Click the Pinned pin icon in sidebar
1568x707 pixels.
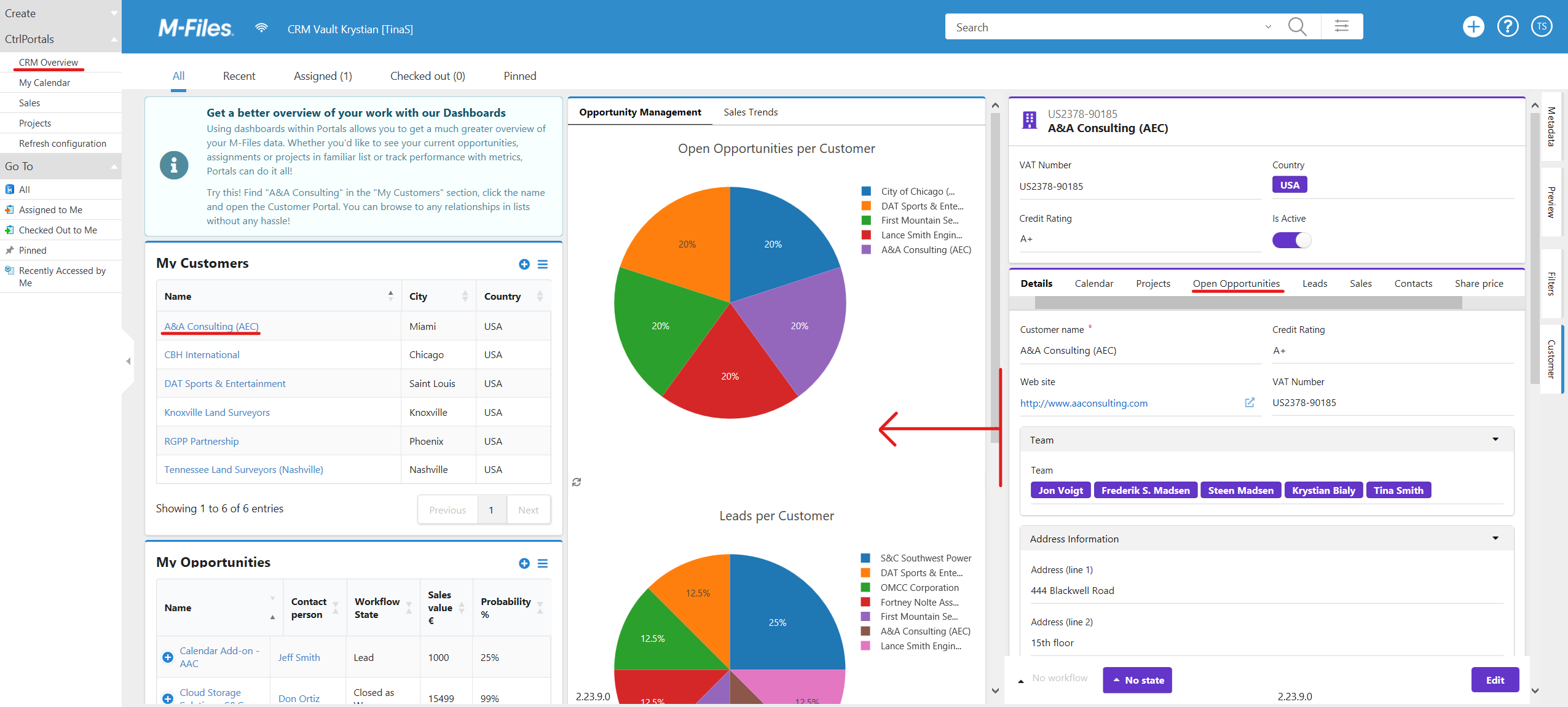click(x=9, y=250)
